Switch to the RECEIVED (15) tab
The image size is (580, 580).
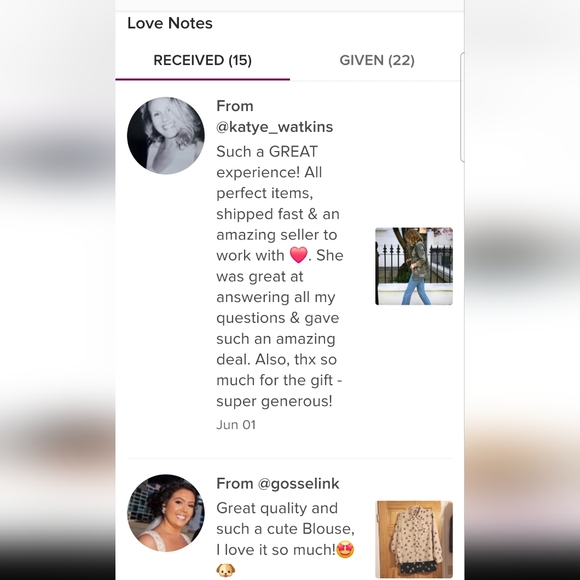click(x=202, y=60)
